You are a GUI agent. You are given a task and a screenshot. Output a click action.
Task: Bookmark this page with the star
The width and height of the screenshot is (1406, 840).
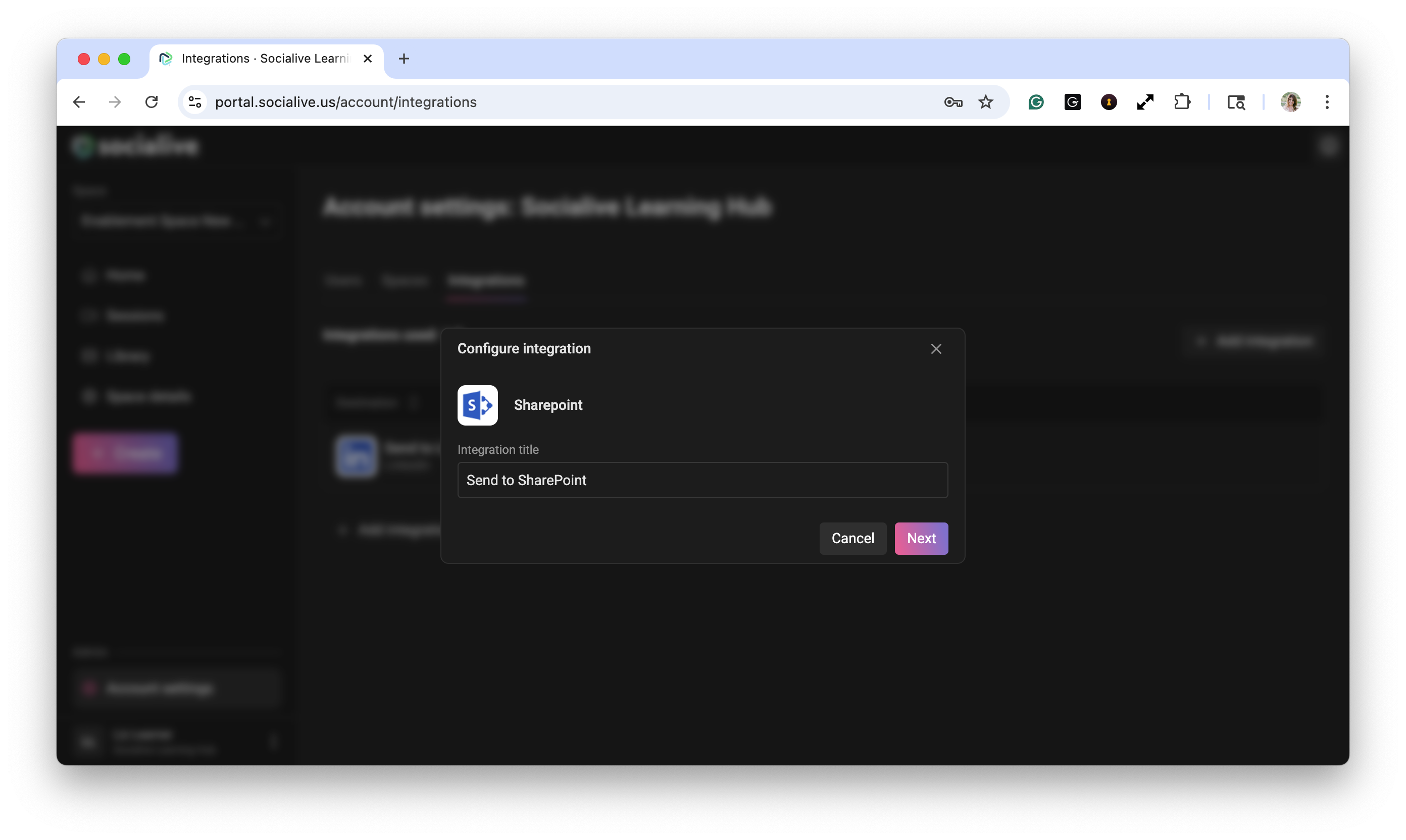coord(986,102)
